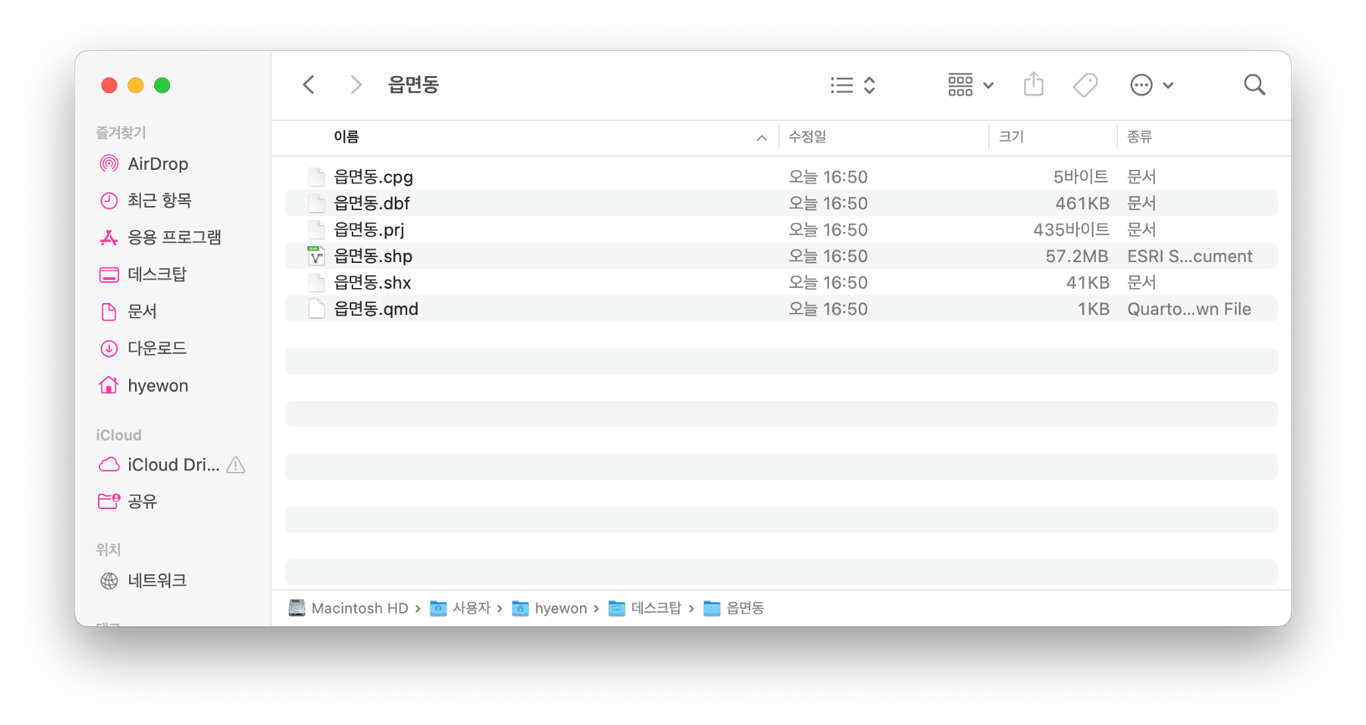1366x725 pixels.
Task: Click the 읍면동.prj document icon
Action: pos(316,230)
